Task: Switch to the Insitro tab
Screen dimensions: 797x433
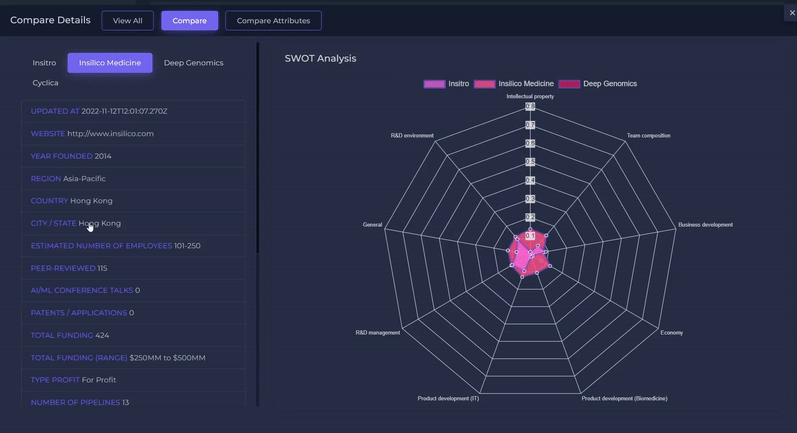Action: click(44, 63)
